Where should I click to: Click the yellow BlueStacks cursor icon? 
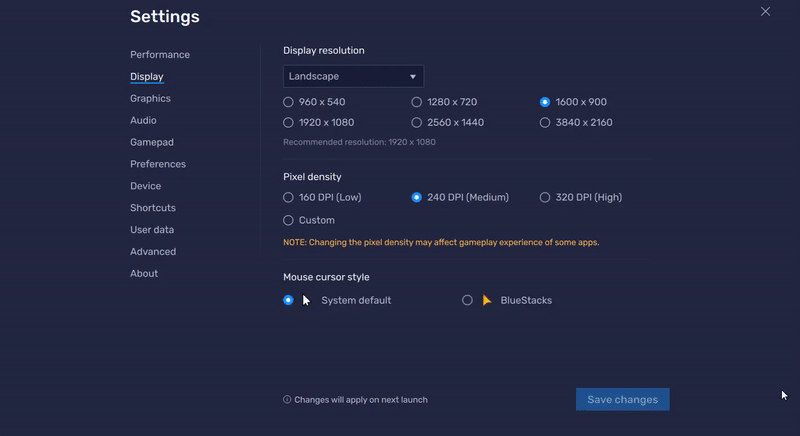487,300
